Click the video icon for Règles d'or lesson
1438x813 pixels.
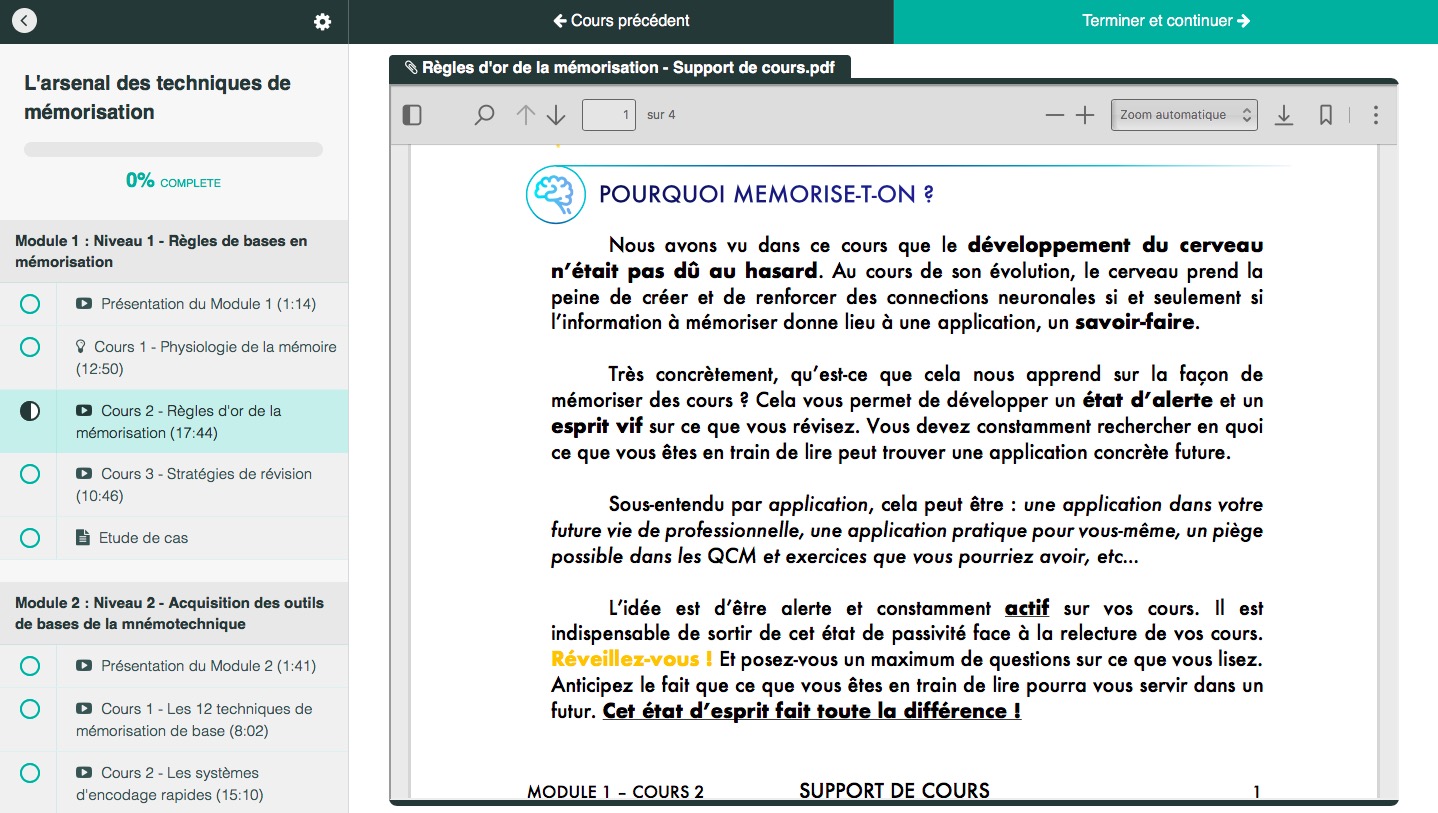pyautogui.click(x=84, y=411)
